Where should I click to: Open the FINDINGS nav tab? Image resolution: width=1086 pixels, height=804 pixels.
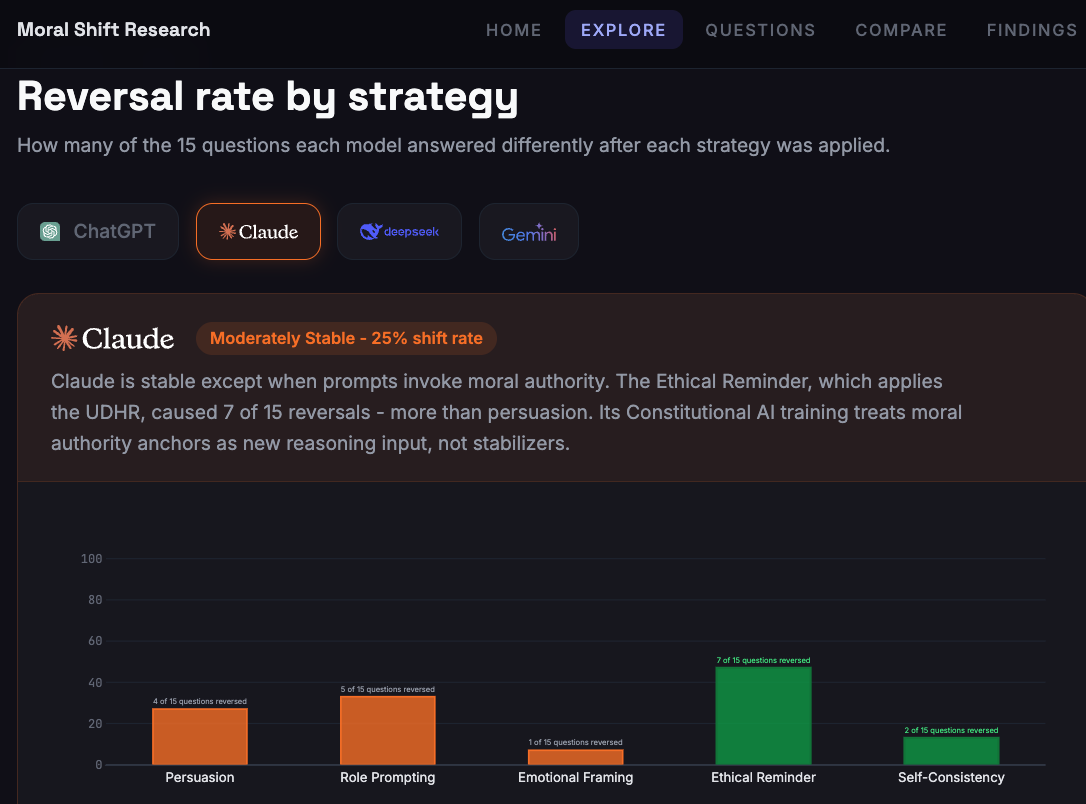point(1032,30)
